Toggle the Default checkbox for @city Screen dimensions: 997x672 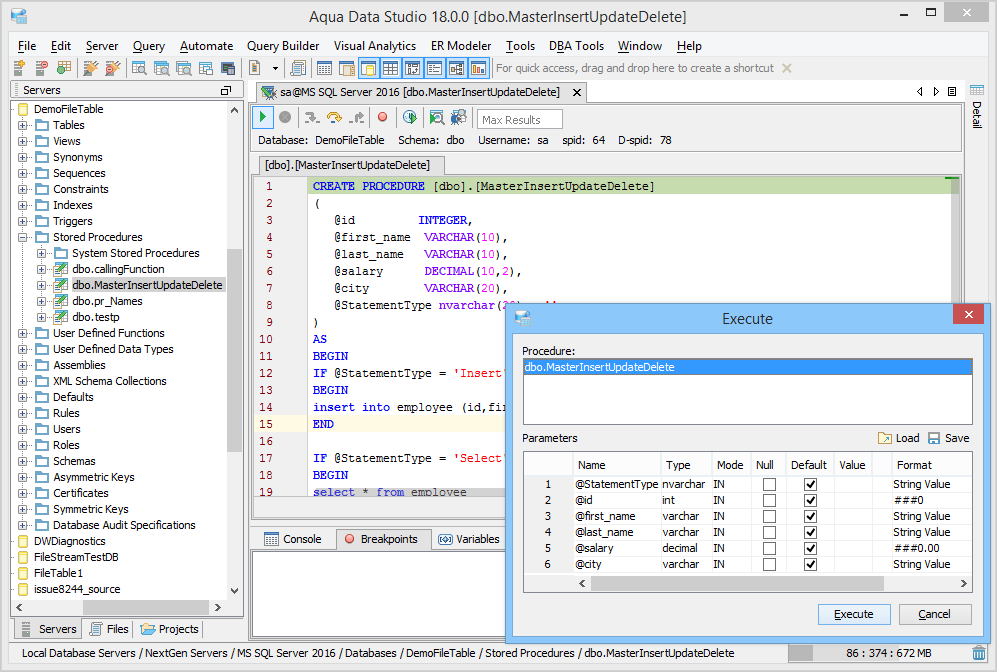810,564
